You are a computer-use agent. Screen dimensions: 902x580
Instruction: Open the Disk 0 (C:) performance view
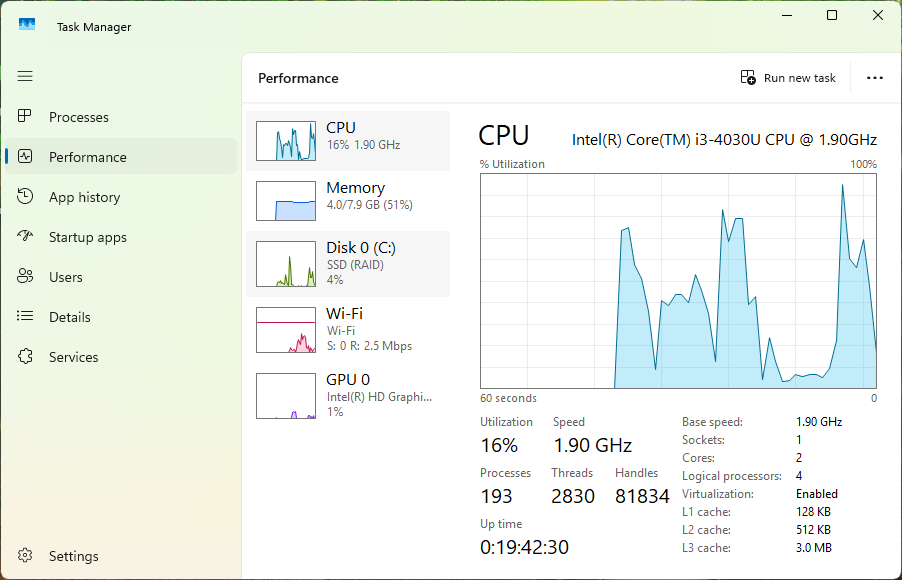348,264
